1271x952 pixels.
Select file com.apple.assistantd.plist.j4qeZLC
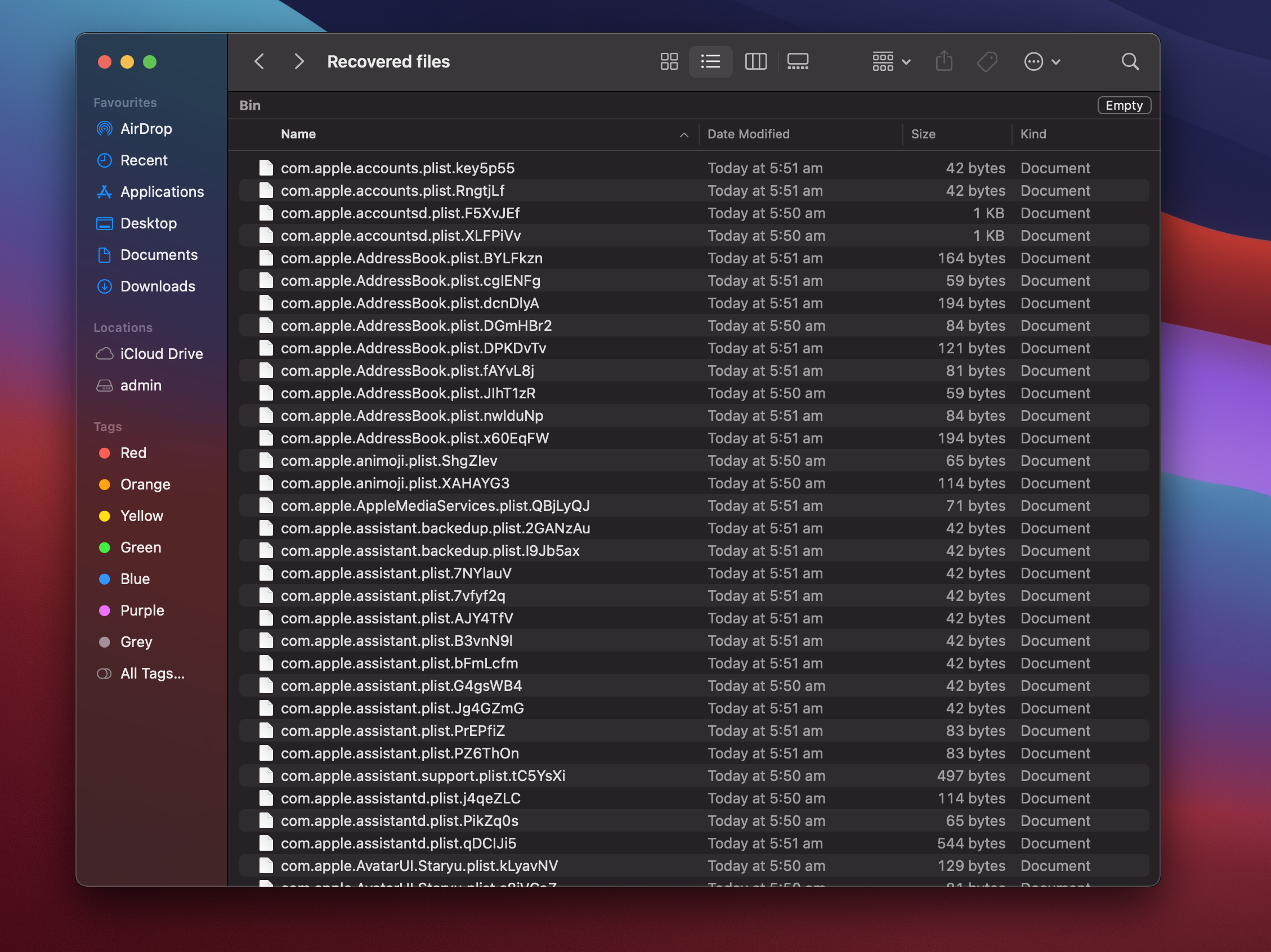point(693,799)
